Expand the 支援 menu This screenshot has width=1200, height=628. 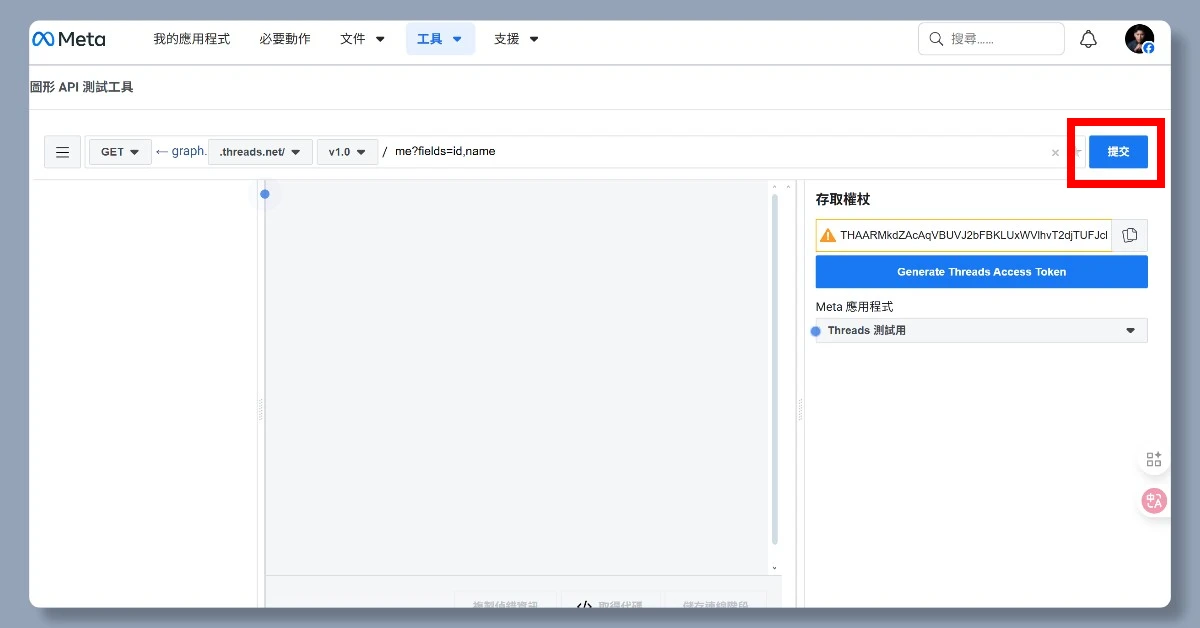tap(516, 39)
